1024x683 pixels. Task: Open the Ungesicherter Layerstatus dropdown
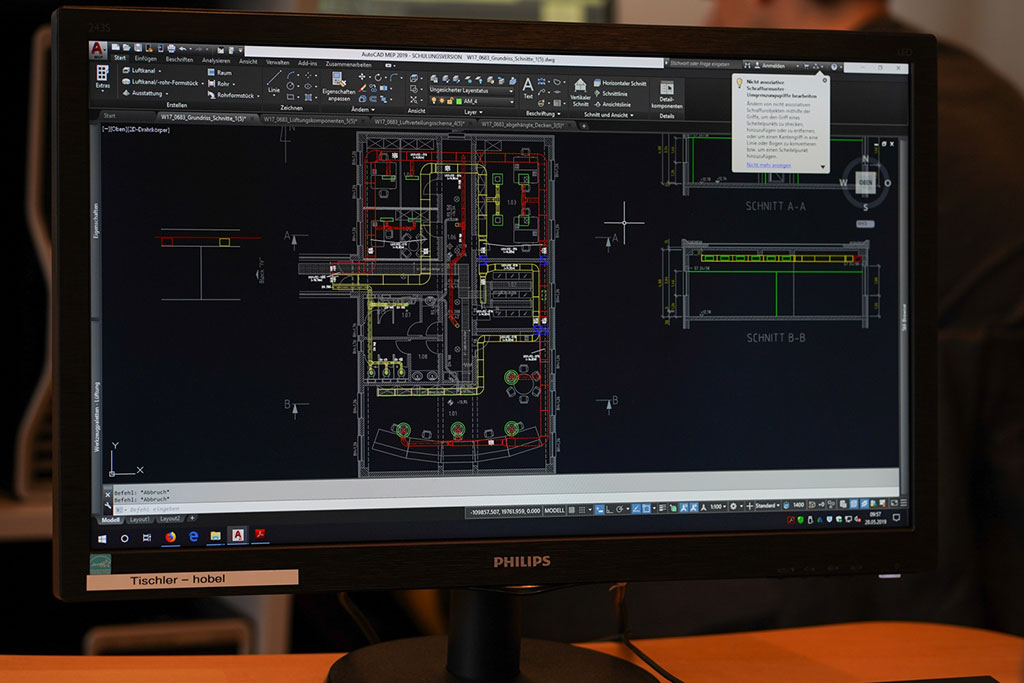point(470,89)
